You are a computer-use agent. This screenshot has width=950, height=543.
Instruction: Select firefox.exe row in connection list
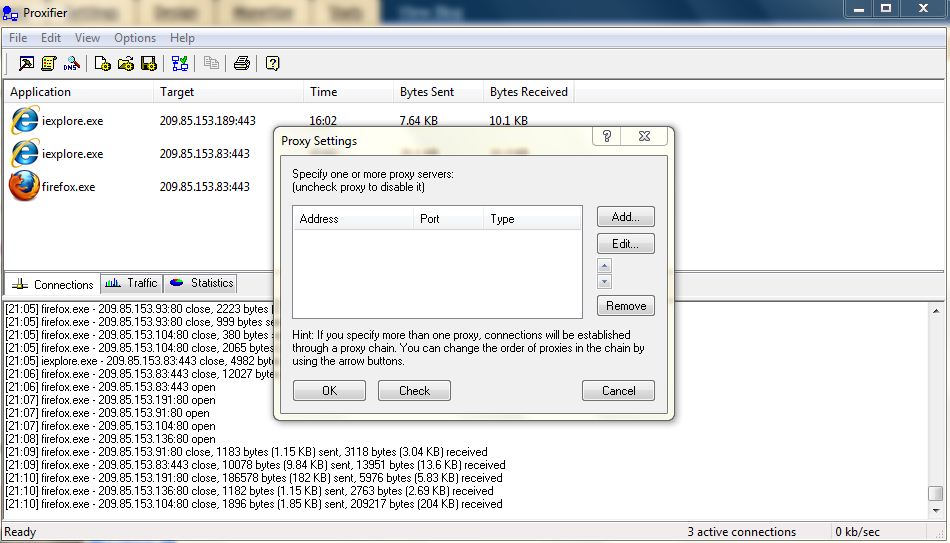tap(68, 187)
